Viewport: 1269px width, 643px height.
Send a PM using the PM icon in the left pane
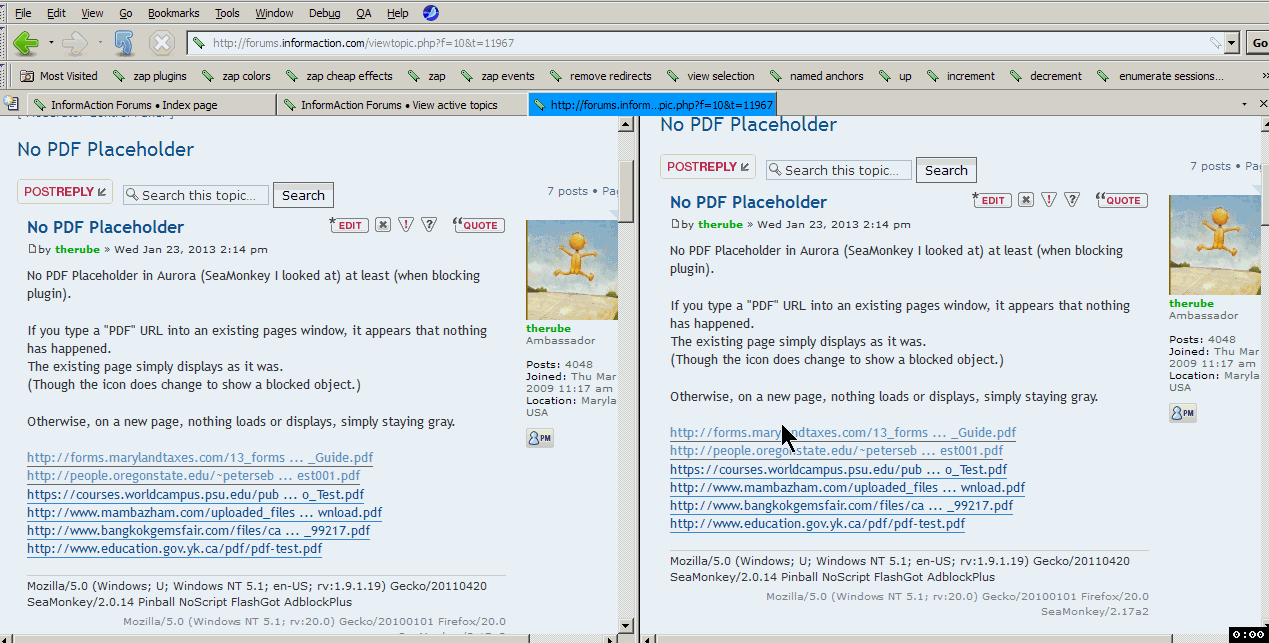coord(540,437)
